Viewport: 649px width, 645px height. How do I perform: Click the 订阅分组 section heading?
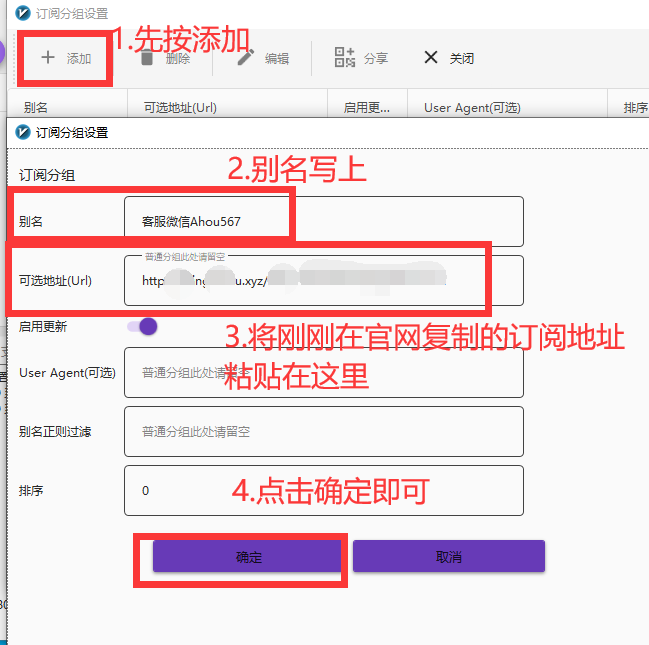click(x=47, y=175)
